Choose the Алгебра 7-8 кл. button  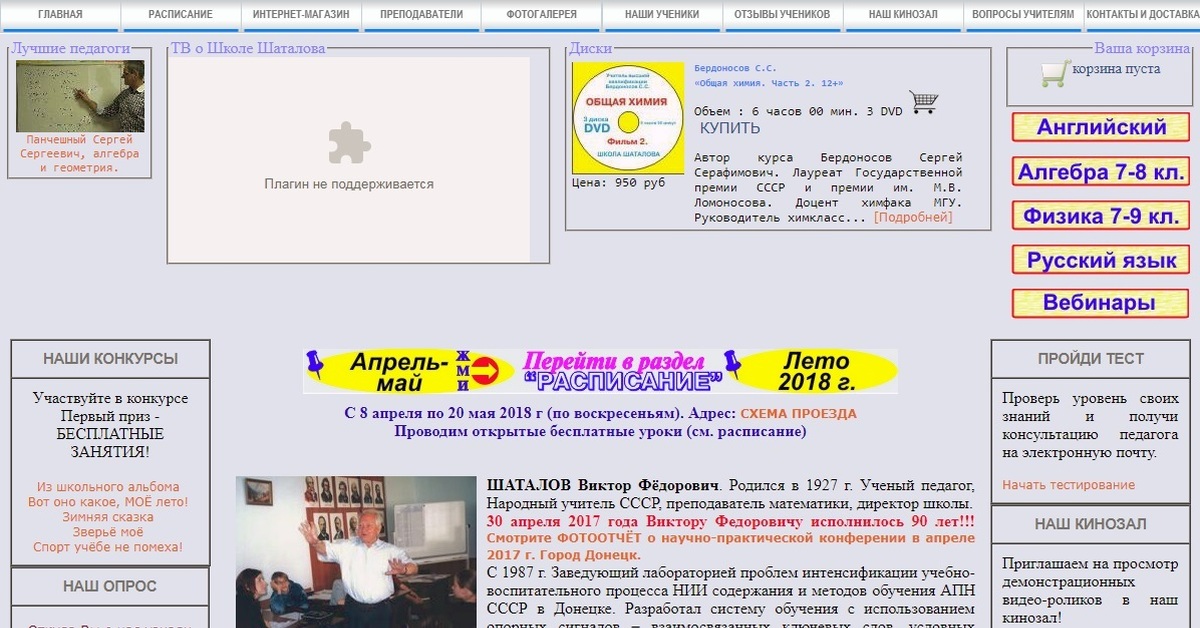pos(1101,172)
